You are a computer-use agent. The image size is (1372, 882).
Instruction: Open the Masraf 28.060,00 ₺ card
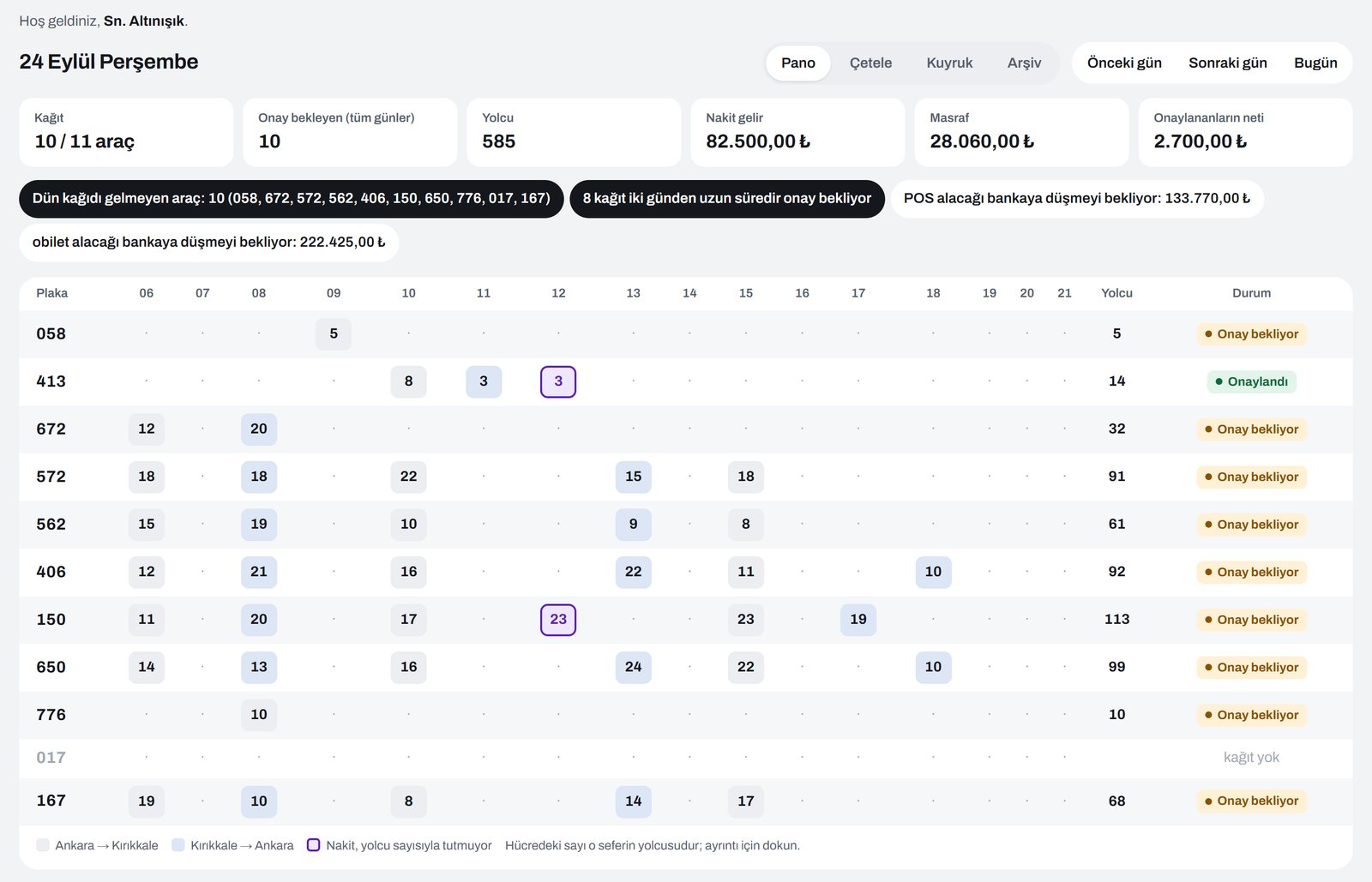(x=1021, y=132)
